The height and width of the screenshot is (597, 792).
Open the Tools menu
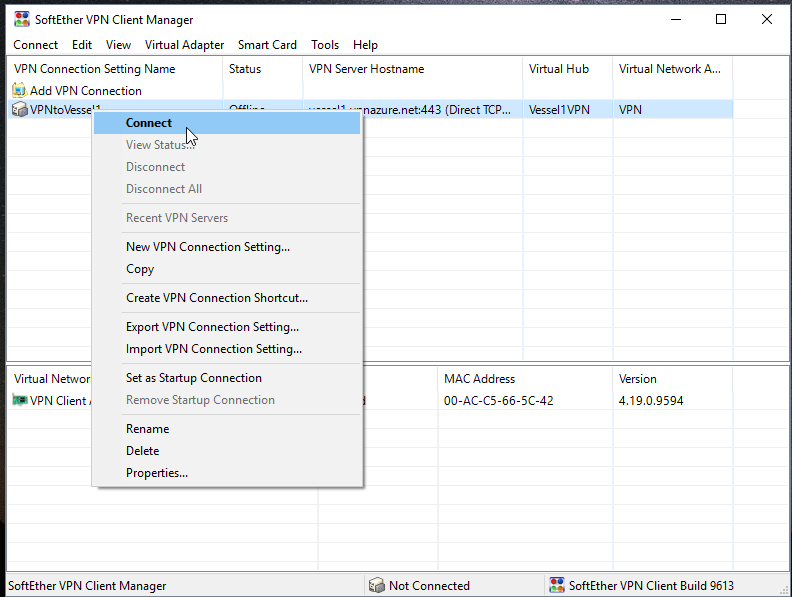tap(325, 45)
